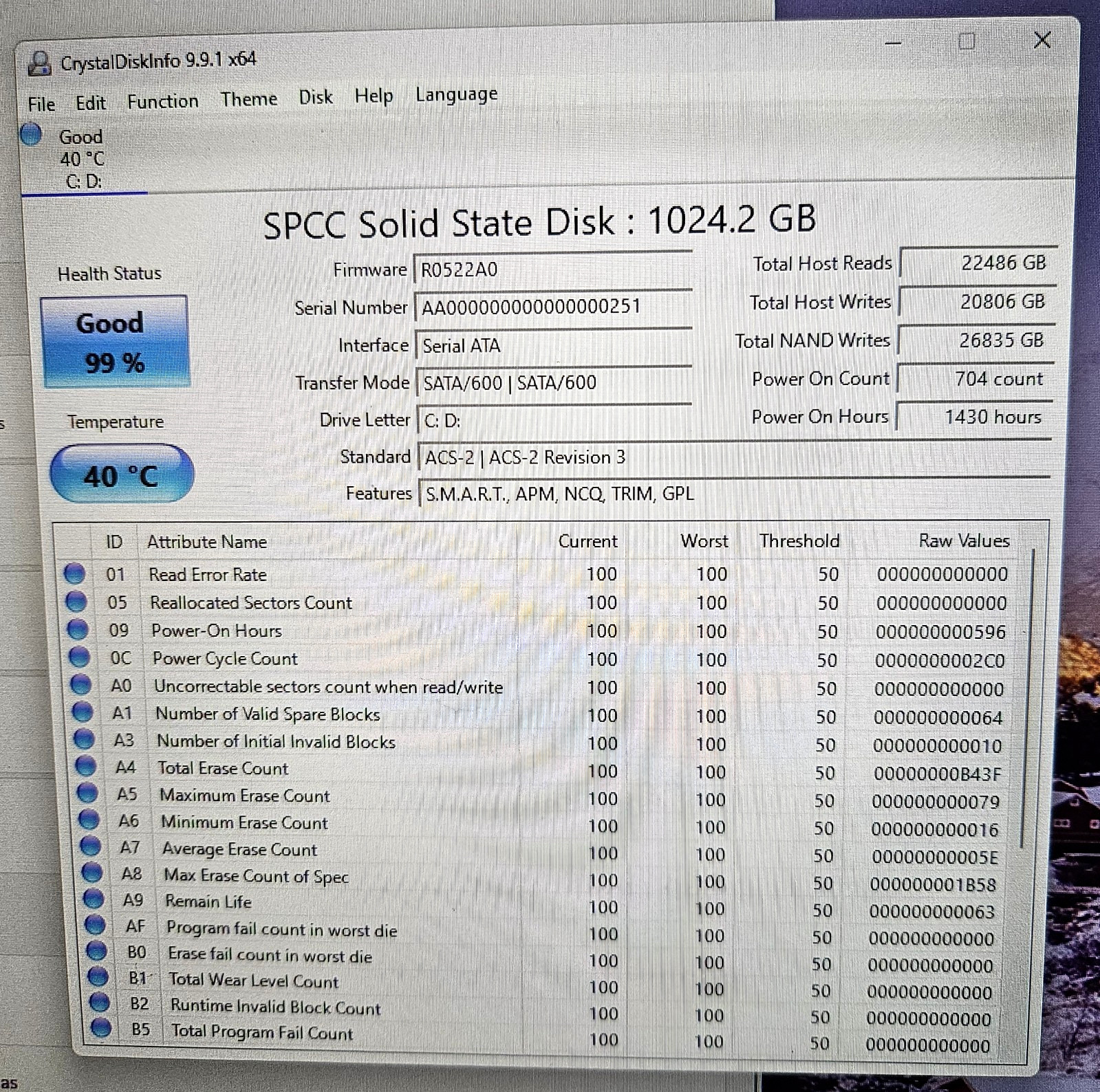1100x1092 pixels.
Task: Click the Threshold column header
Action: (x=799, y=541)
